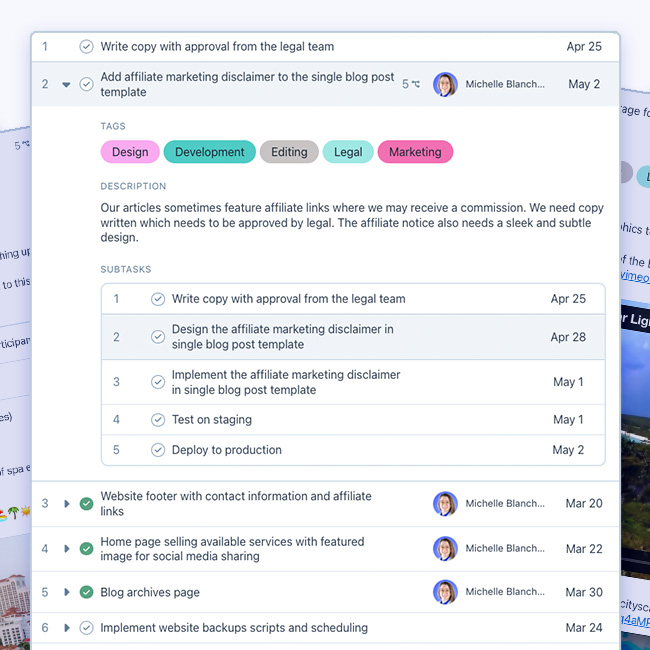Select the Editing tag
The height and width of the screenshot is (650, 650).
pyautogui.click(x=289, y=152)
